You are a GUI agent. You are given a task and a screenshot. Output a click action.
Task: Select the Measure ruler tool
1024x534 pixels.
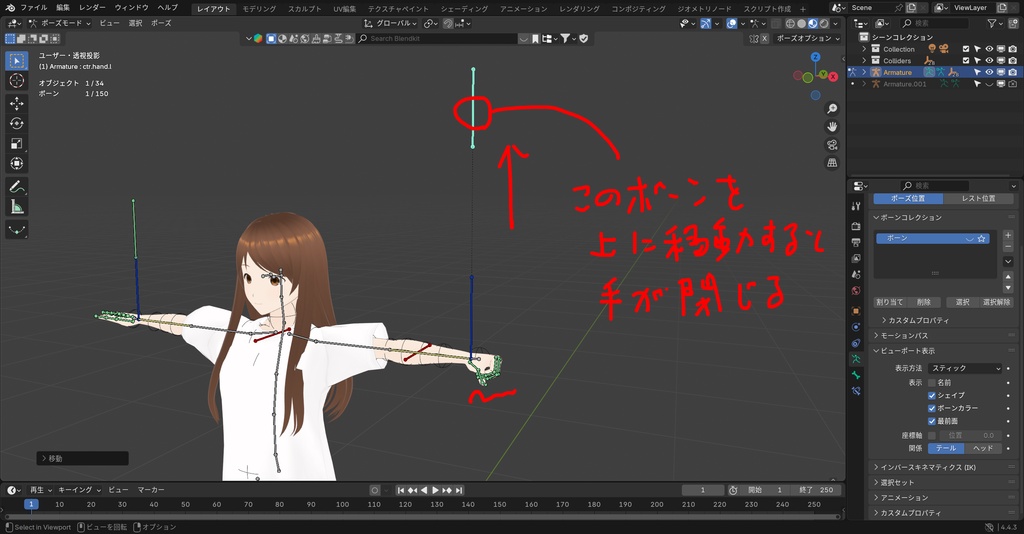click(x=17, y=208)
